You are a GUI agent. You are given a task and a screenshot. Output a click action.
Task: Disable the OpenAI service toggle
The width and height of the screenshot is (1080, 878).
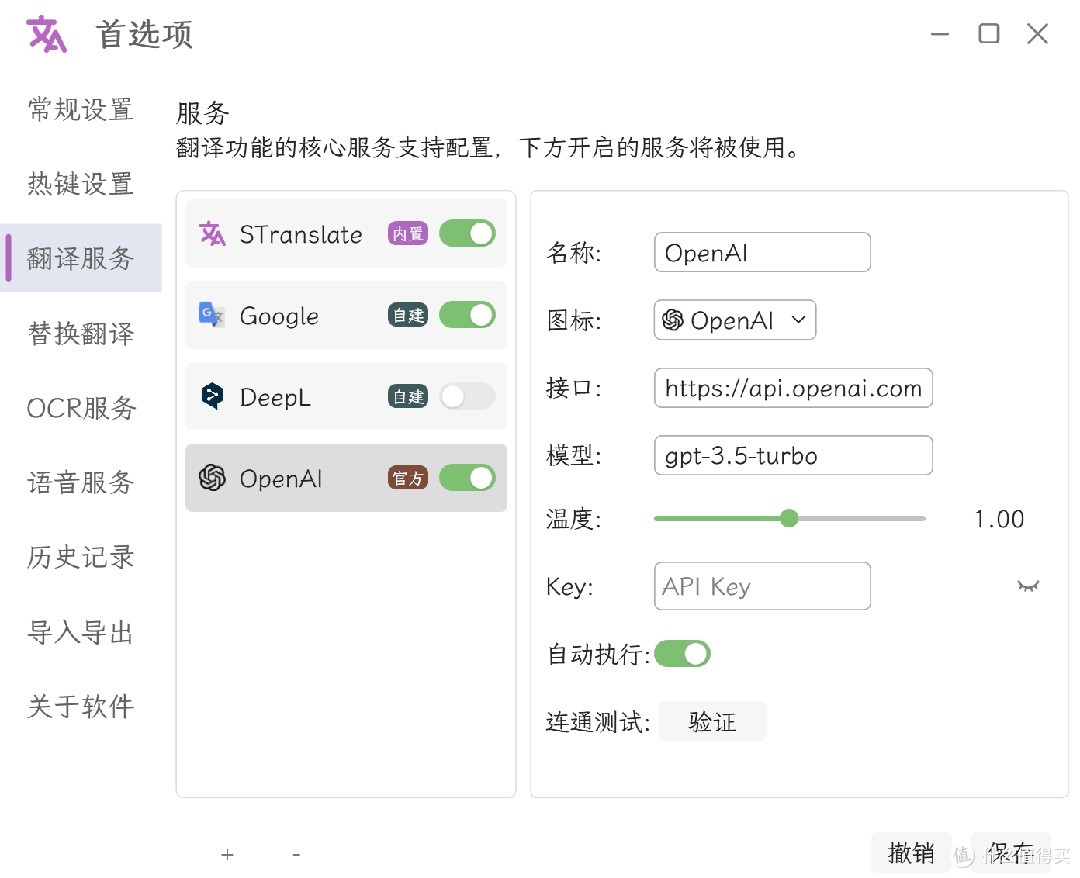tap(468, 477)
